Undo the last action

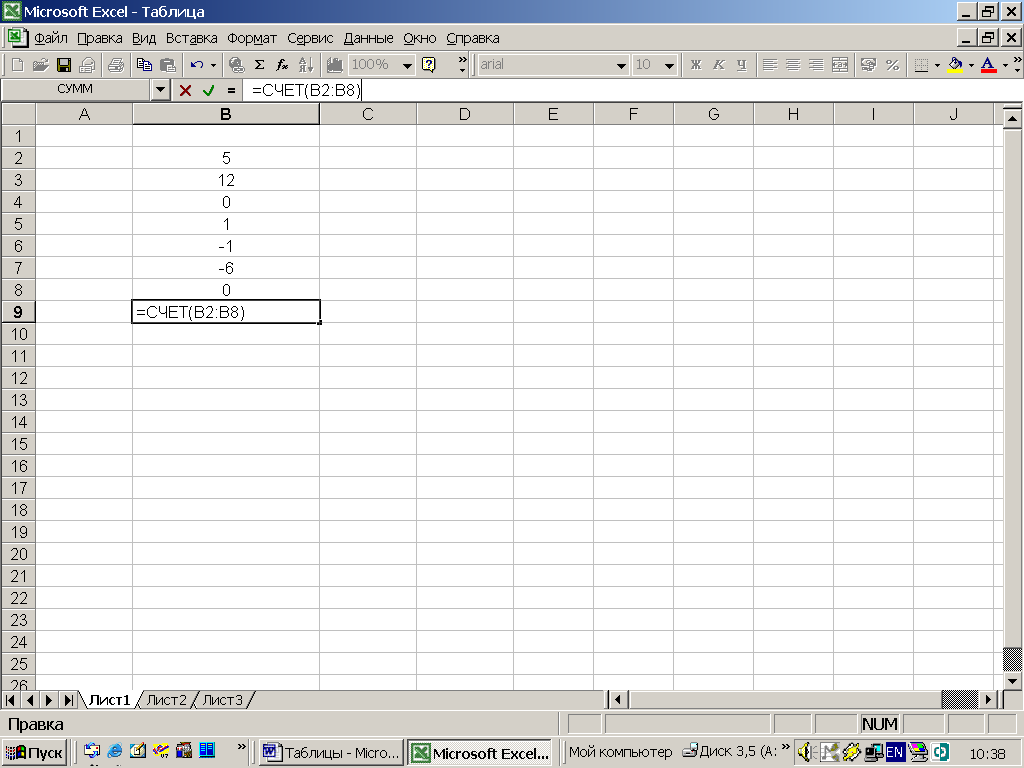point(197,65)
